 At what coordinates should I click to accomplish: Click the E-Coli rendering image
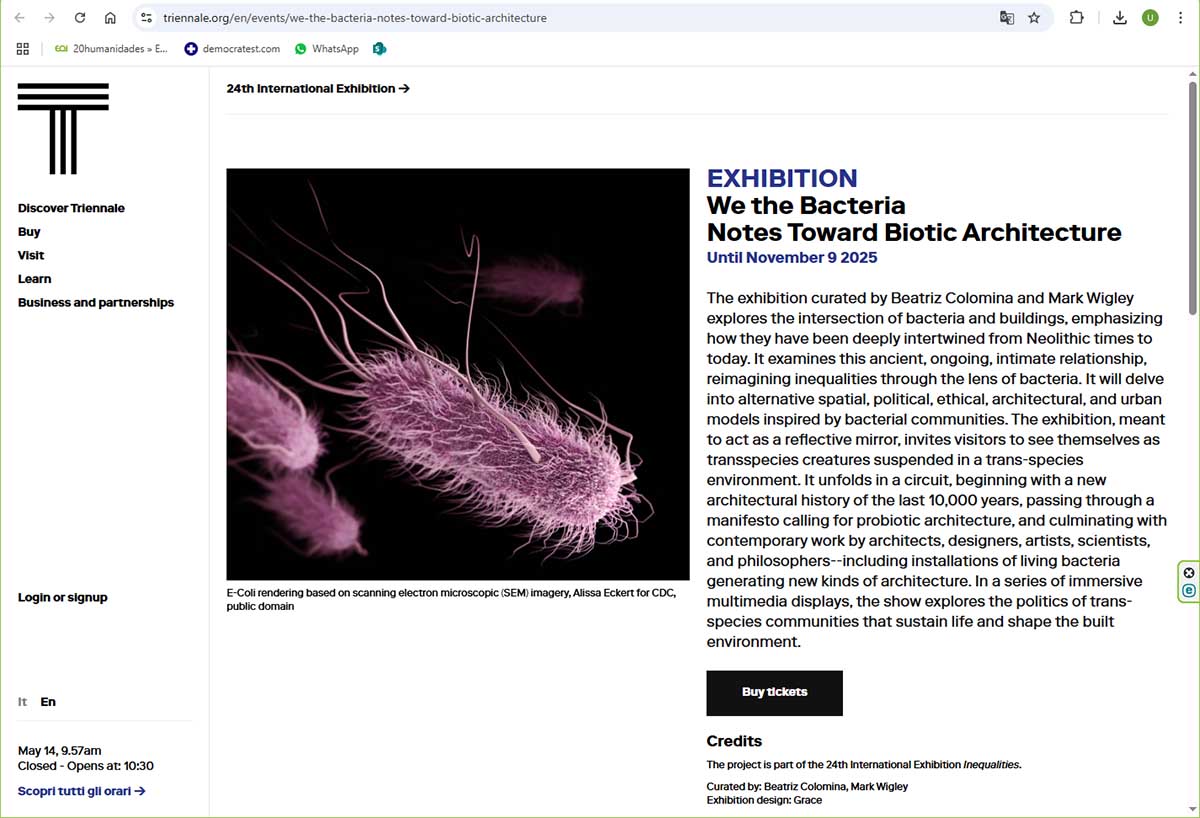(x=458, y=374)
